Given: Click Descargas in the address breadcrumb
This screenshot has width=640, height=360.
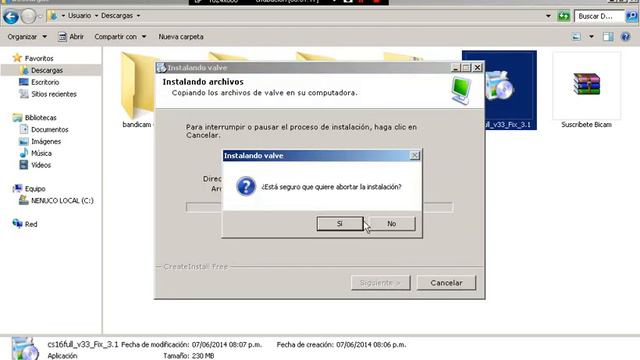Looking at the screenshot, I should (x=117, y=16).
